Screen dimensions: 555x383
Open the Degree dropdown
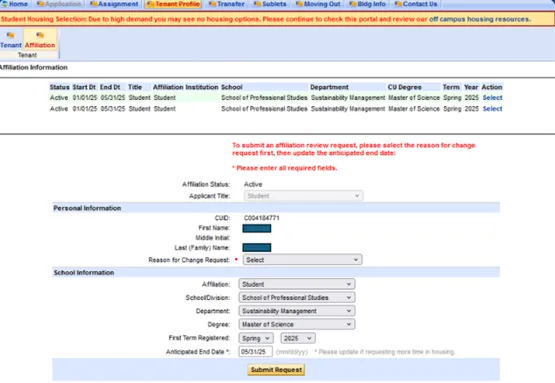coord(297,324)
